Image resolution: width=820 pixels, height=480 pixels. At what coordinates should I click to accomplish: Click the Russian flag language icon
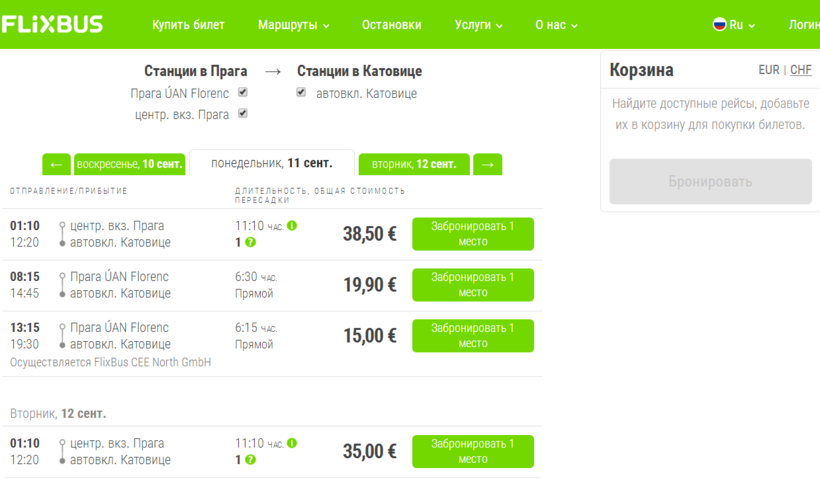click(719, 24)
